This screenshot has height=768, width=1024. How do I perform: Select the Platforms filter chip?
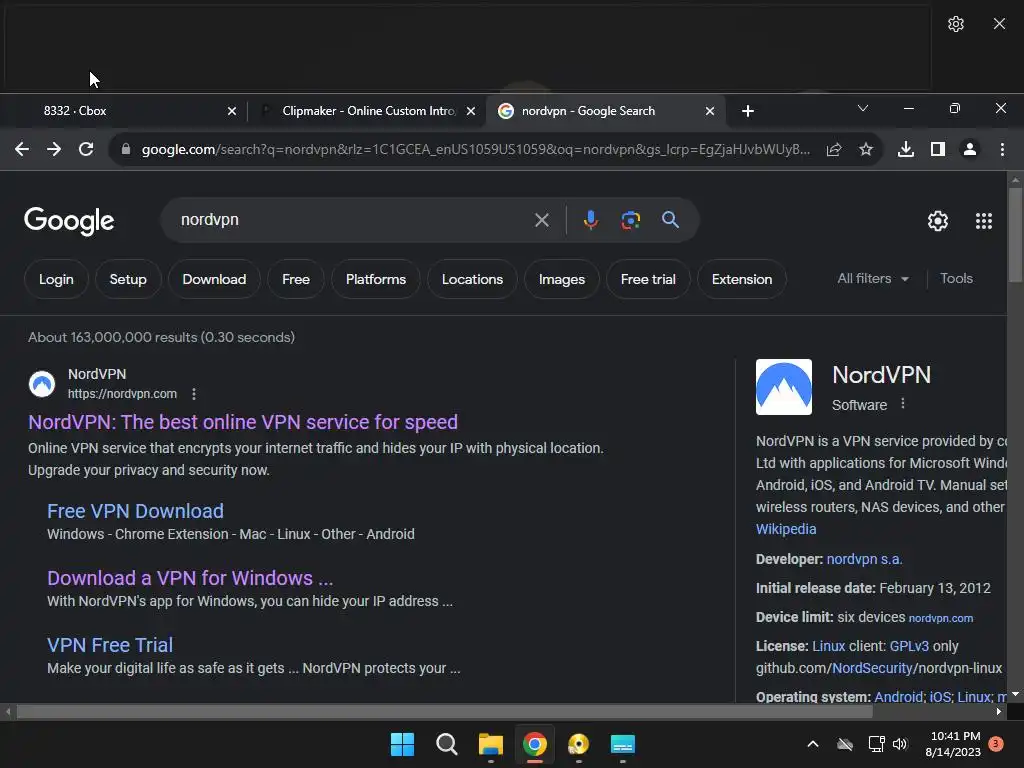click(376, 280)
